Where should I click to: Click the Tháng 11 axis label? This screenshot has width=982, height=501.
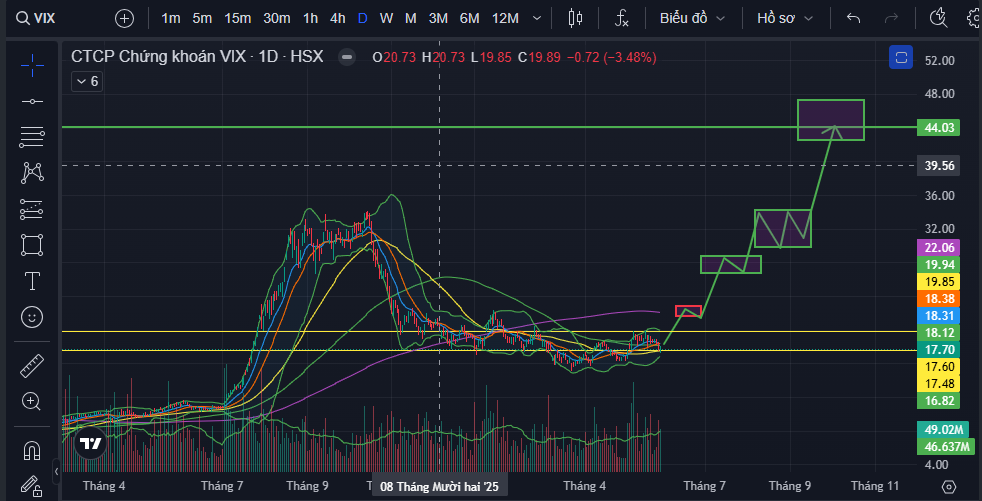tap(874, 486)
